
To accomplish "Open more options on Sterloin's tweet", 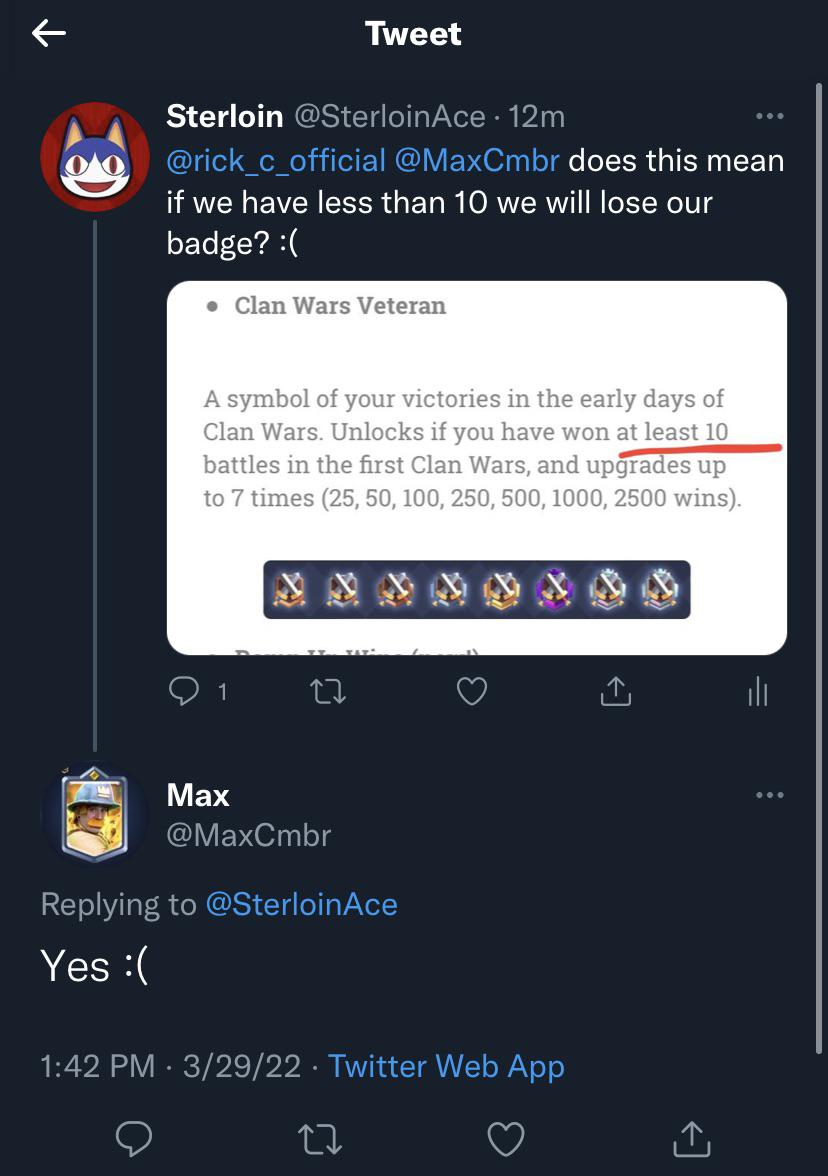I will coord(770,115).
